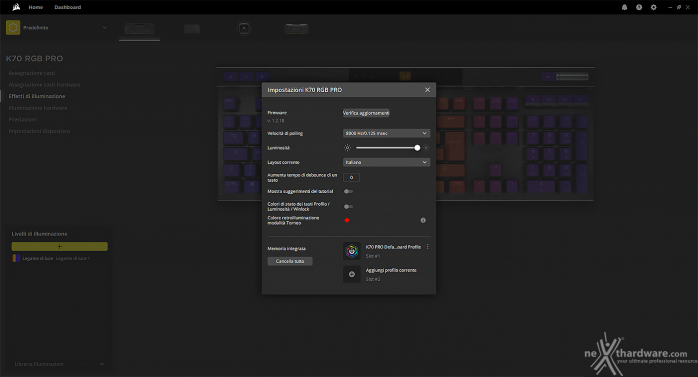Select the second device thumbnail
The width and height of the screenshot is (698, 377).
tap(192, 29)
